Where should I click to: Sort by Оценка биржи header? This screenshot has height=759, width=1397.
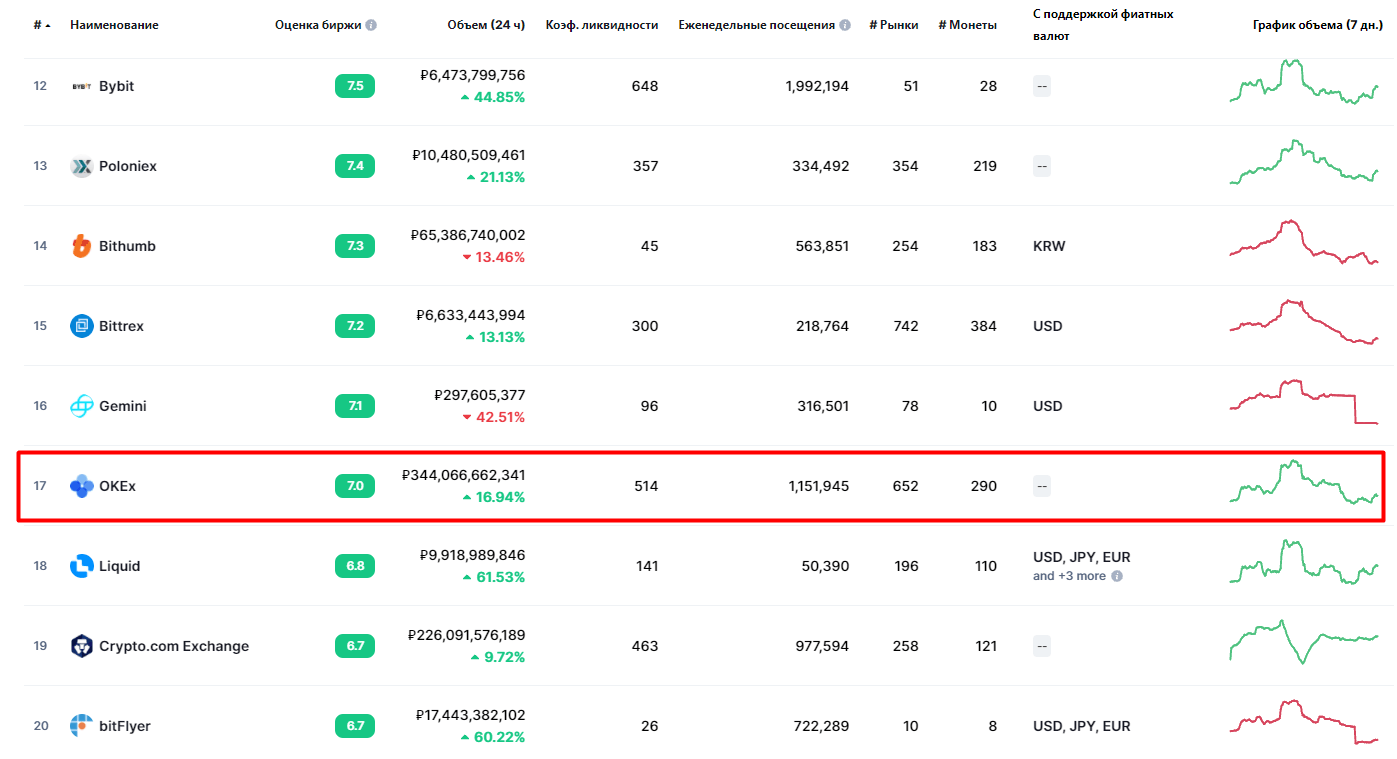tap(318, 25)
